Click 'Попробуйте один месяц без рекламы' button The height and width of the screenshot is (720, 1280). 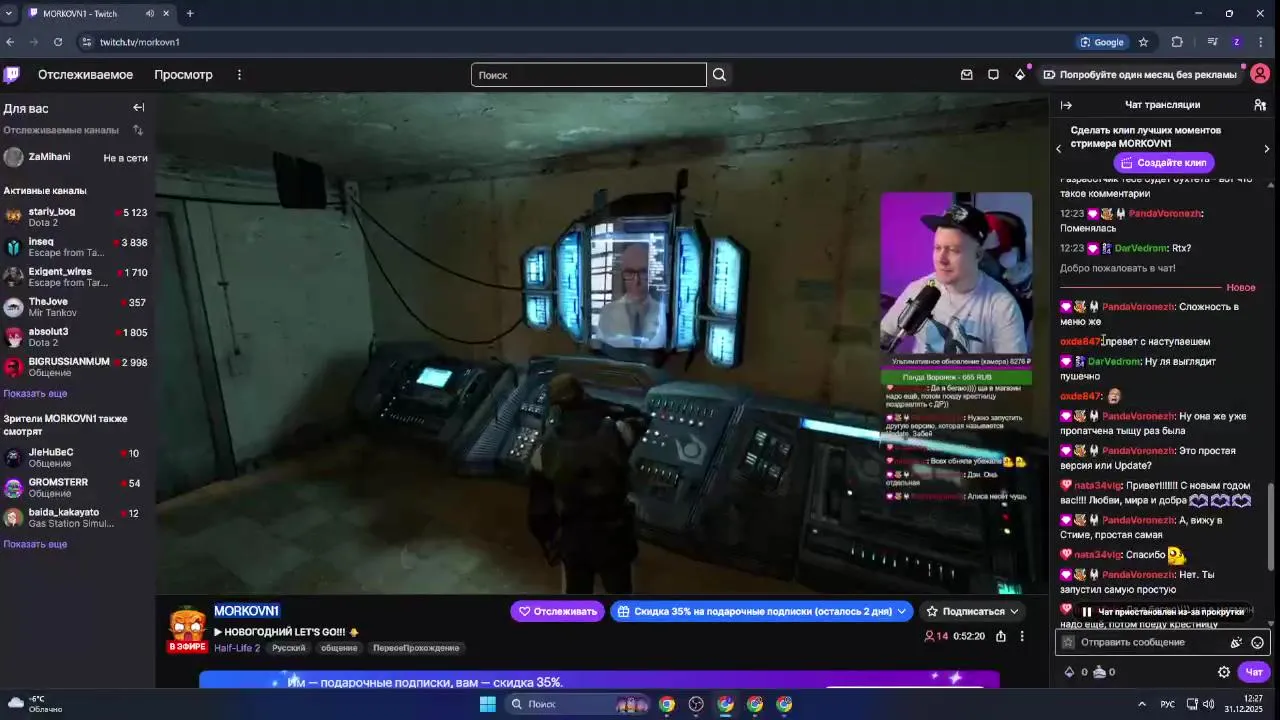tap(1140, 75)
